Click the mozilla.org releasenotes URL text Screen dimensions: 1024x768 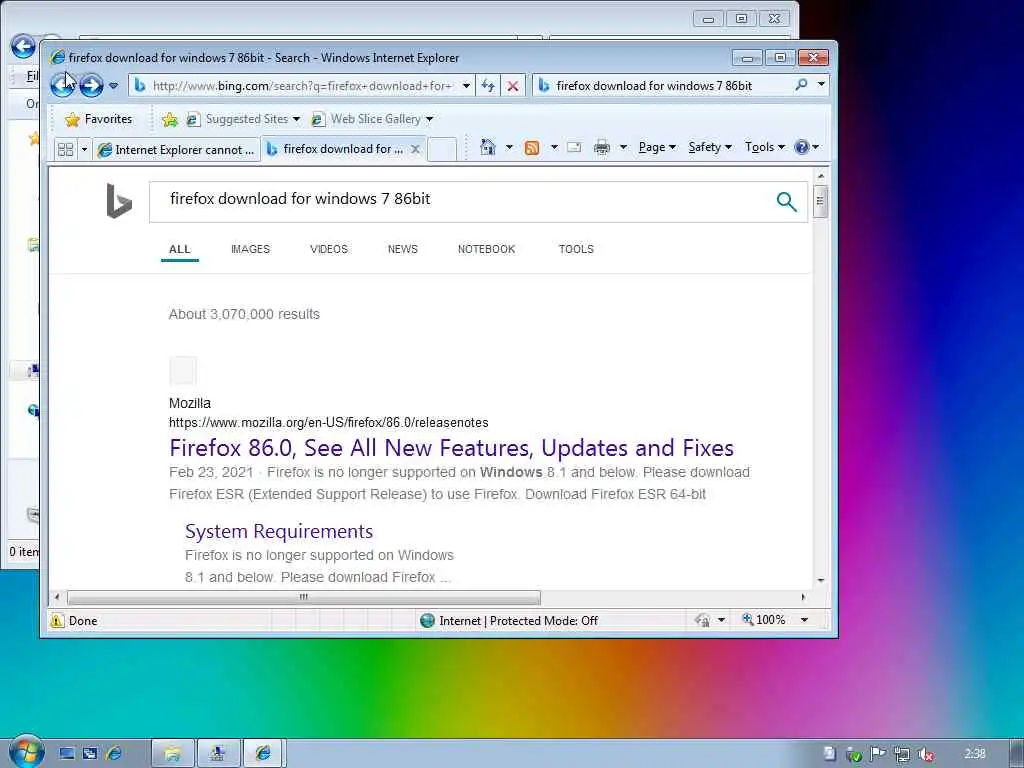coord(328,423)
